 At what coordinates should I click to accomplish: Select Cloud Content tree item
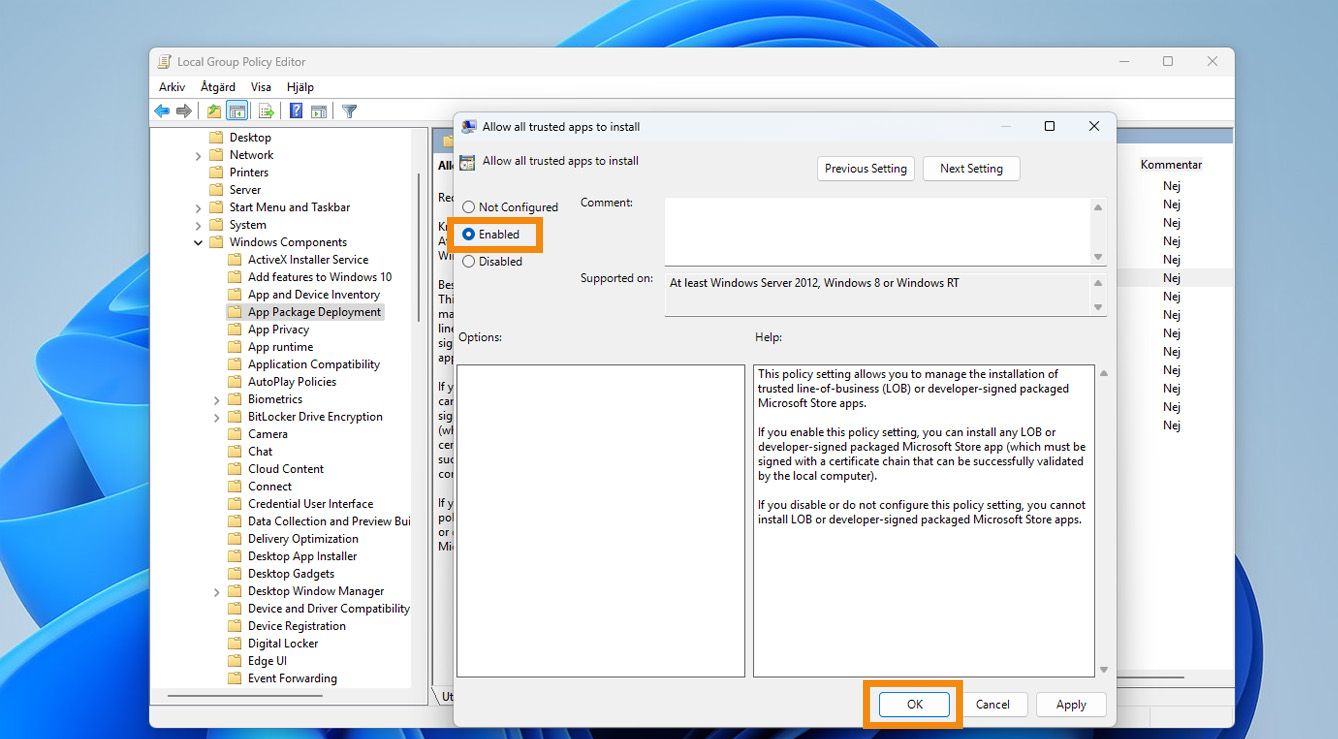click(x=286, y=469)
